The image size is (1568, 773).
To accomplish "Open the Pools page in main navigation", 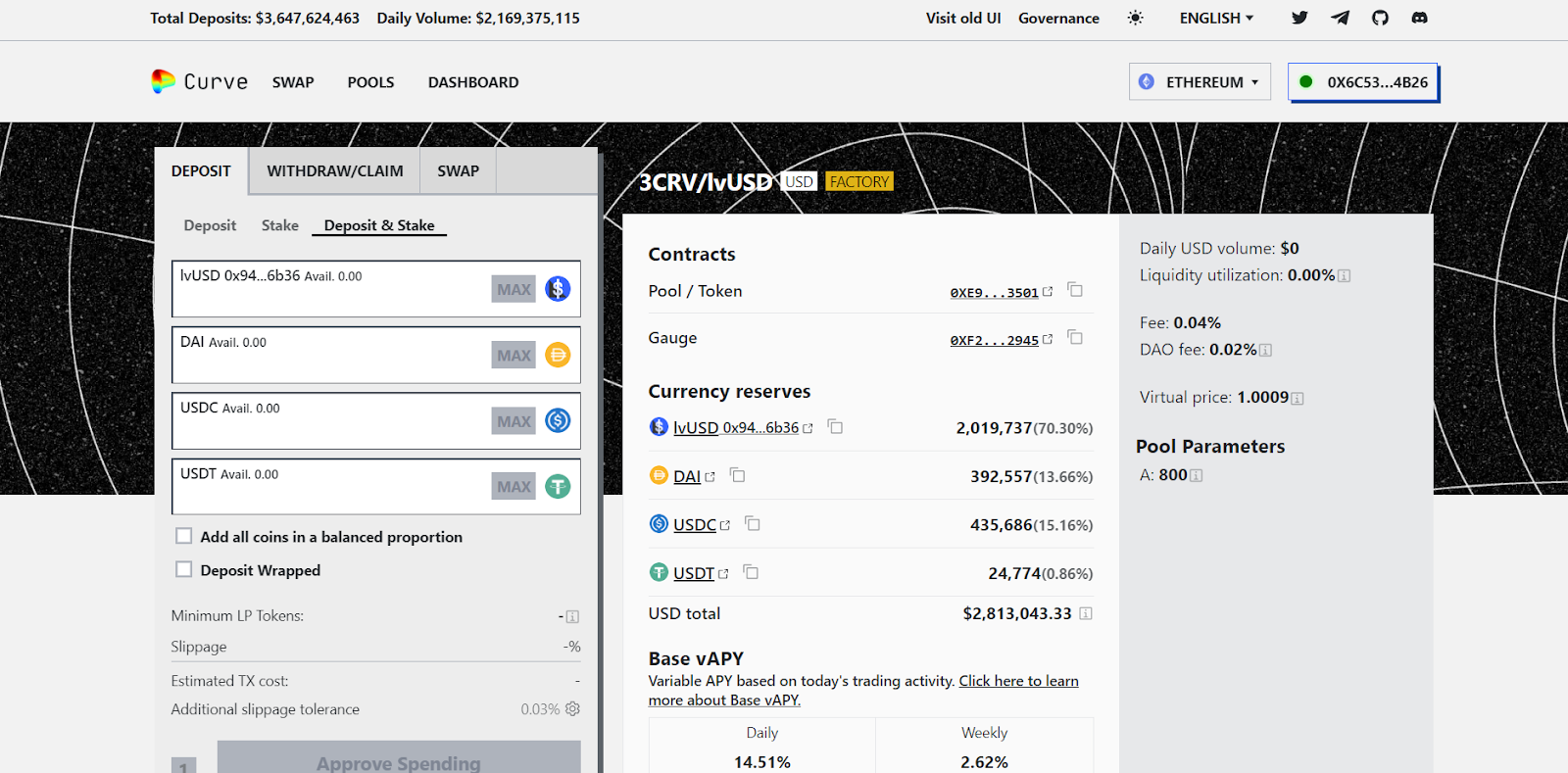I will pos(370,82).
